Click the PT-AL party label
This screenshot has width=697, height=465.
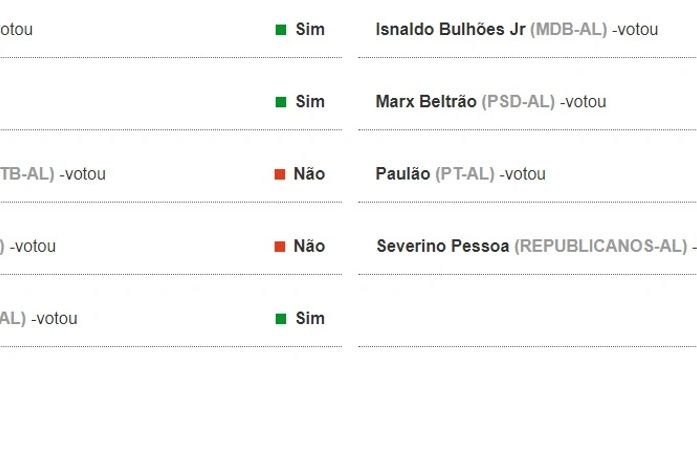pyautogui.click(x=465, y=174)
